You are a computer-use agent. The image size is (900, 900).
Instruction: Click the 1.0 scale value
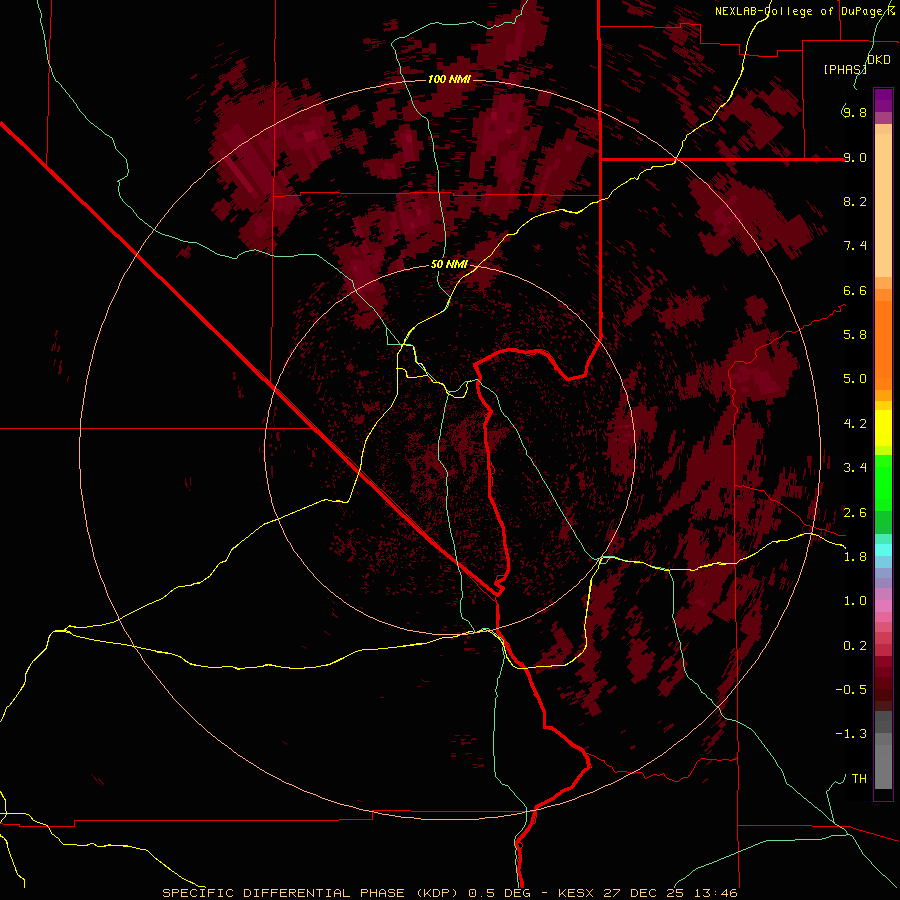(855, 601)
